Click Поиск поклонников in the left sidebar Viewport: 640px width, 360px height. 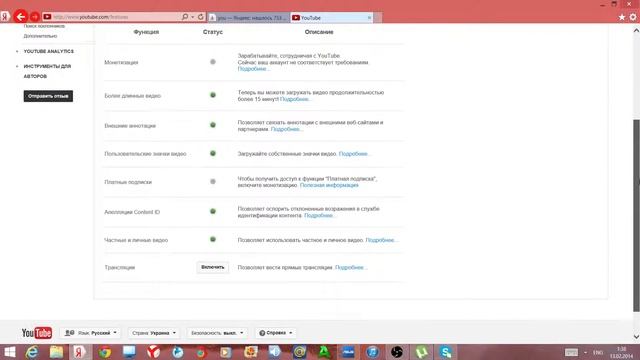point(44,26)
